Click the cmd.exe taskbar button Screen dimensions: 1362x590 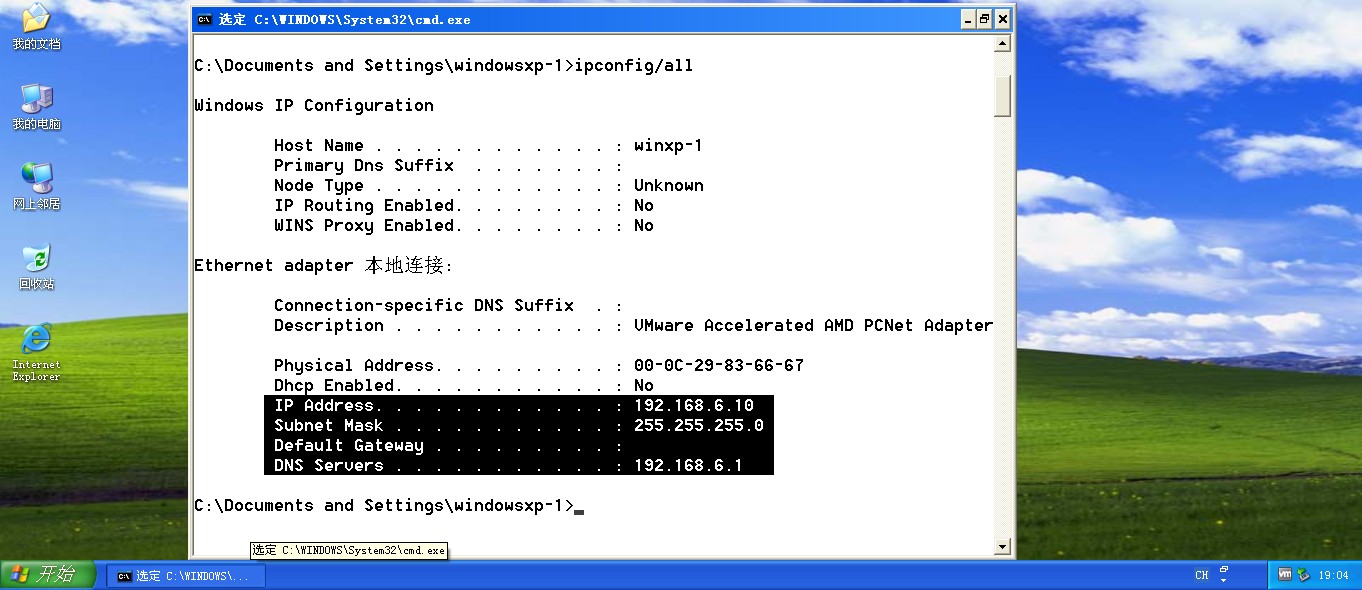pyautogui.click(x=186, y=576)
